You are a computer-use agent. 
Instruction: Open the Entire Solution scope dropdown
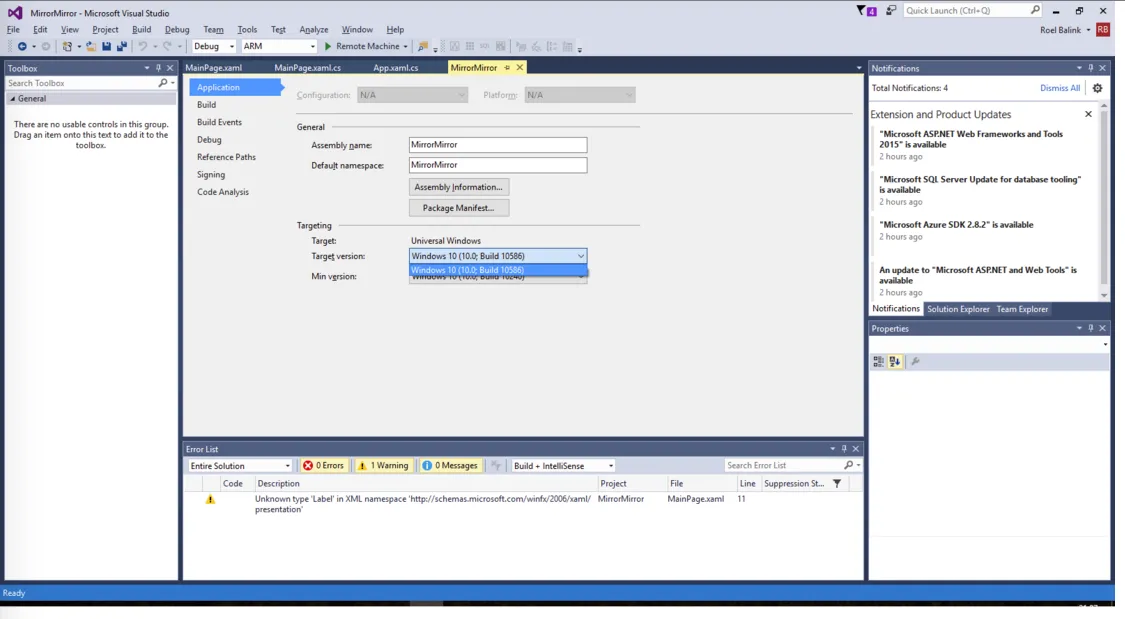pos(240,466)
